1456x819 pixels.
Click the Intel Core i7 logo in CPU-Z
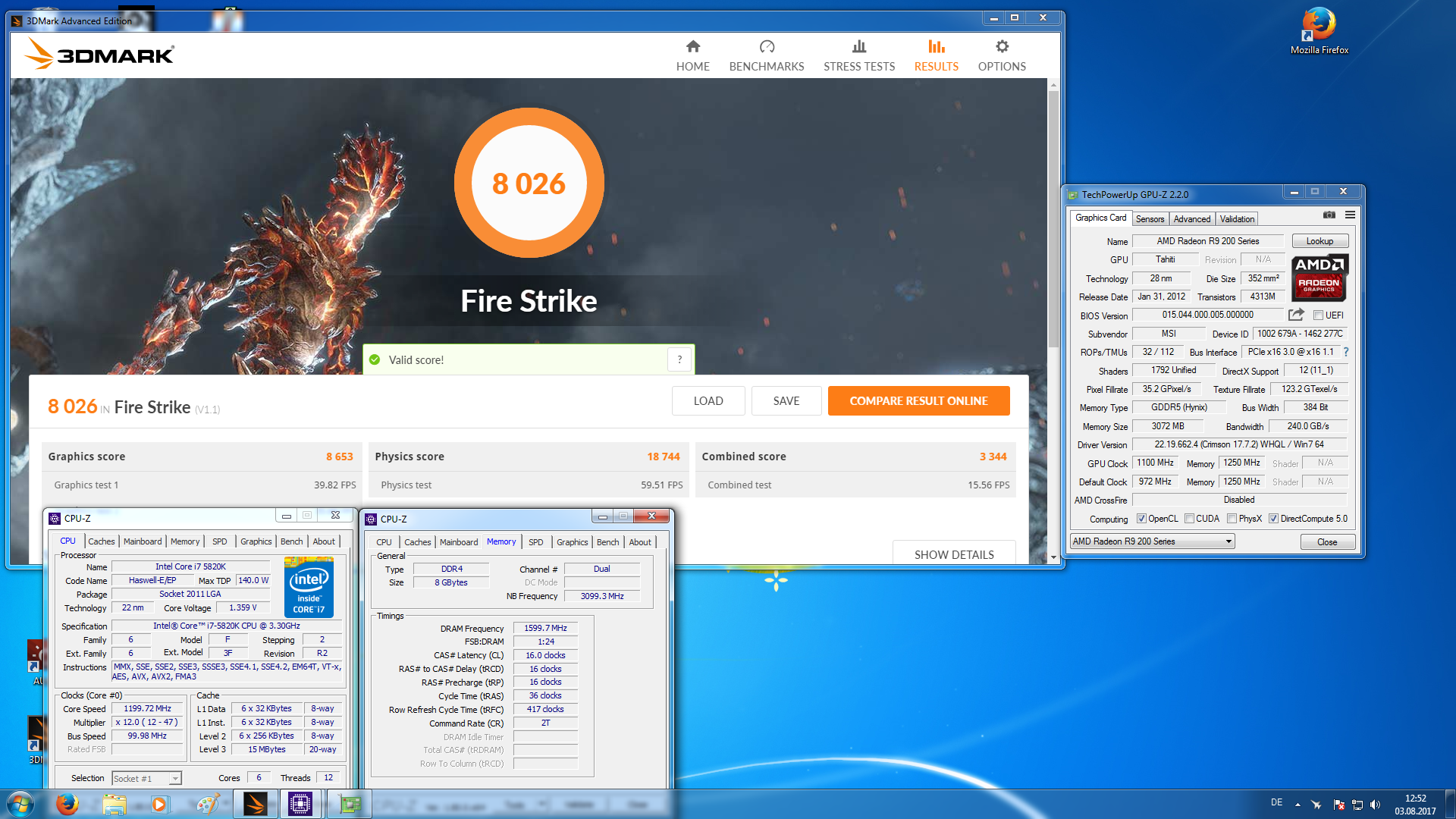[x=309, y=587]
